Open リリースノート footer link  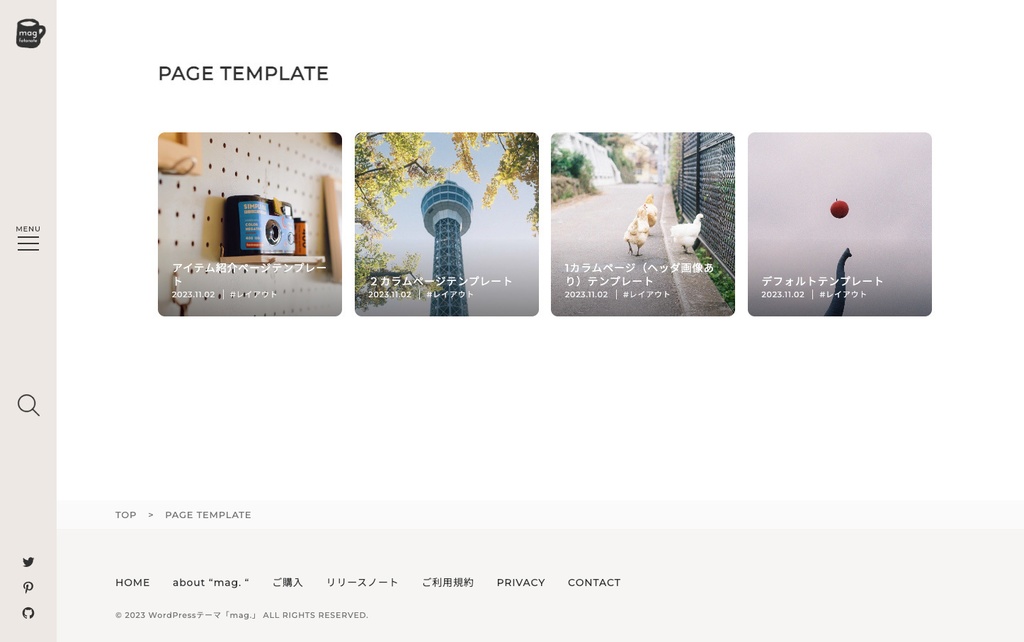click(x=362, y=583)
